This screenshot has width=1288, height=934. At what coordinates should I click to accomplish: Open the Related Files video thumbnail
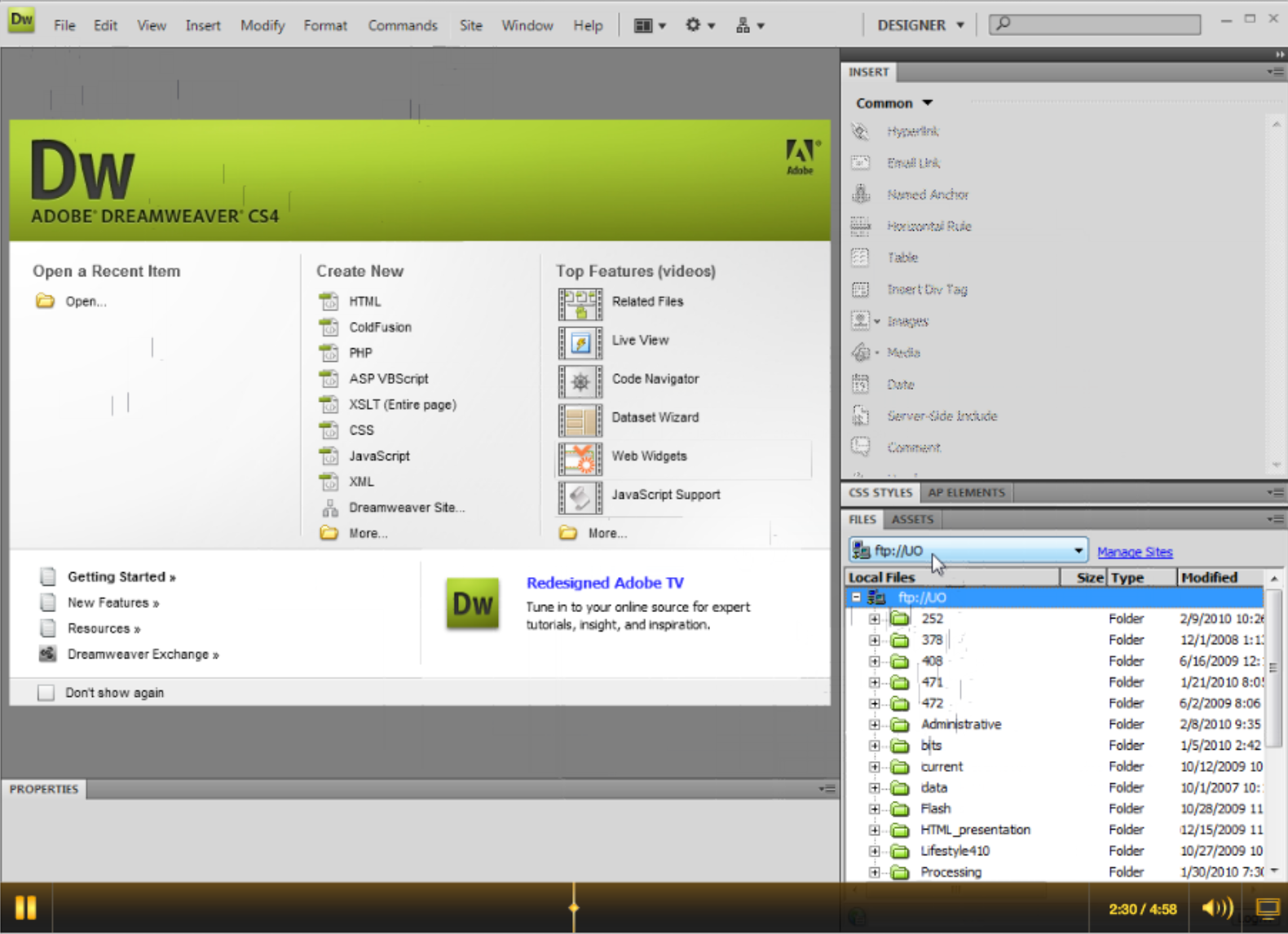[x=580, y=304]
